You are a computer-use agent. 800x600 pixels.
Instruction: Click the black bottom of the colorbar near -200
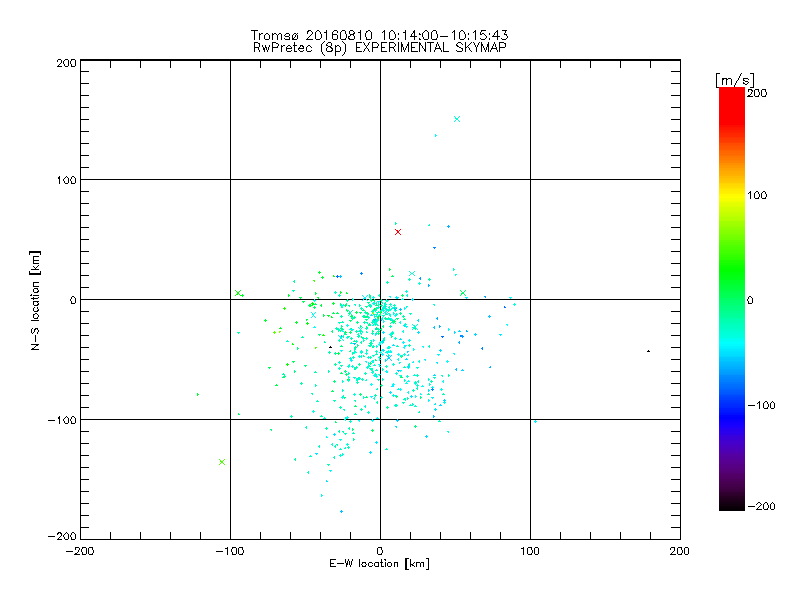tap(732, 503)
